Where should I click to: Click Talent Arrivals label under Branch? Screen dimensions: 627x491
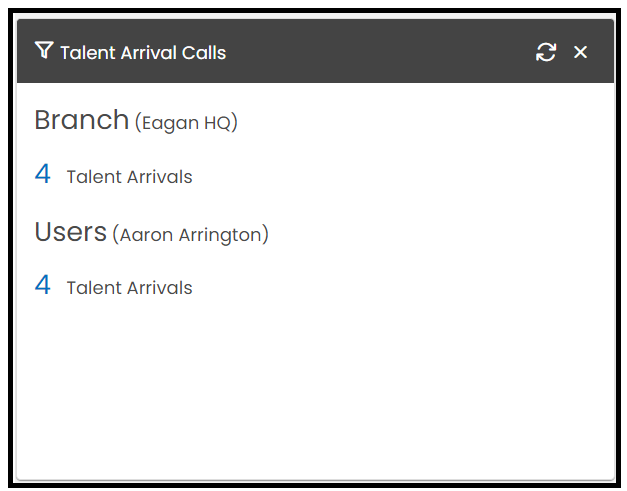pos(130,177)
